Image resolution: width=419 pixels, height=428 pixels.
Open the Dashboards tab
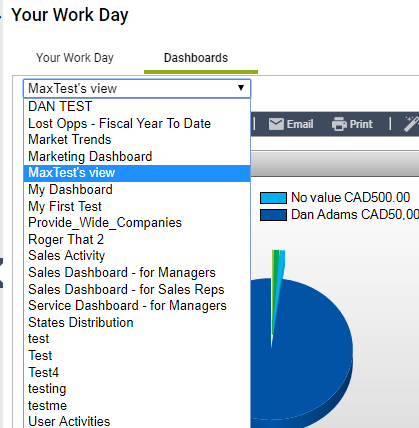(196, 58)
